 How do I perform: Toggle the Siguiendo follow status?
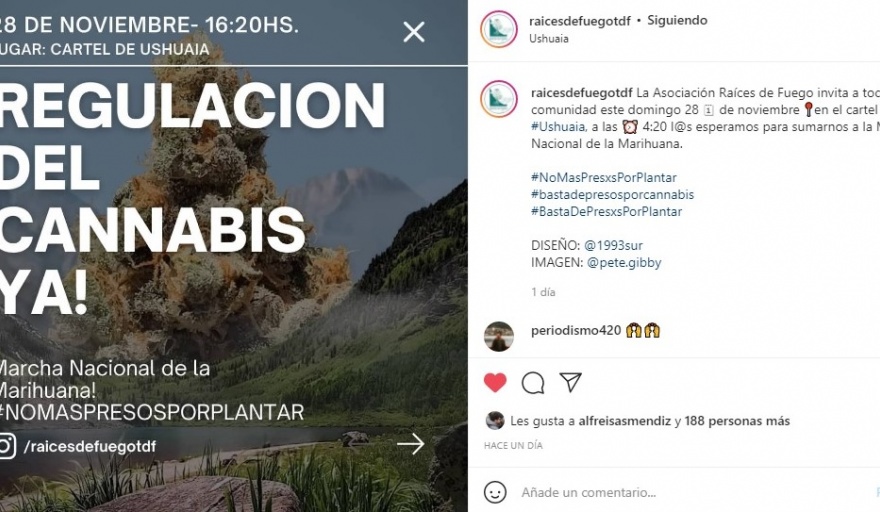pyautogui.click(x=677, y=20)
